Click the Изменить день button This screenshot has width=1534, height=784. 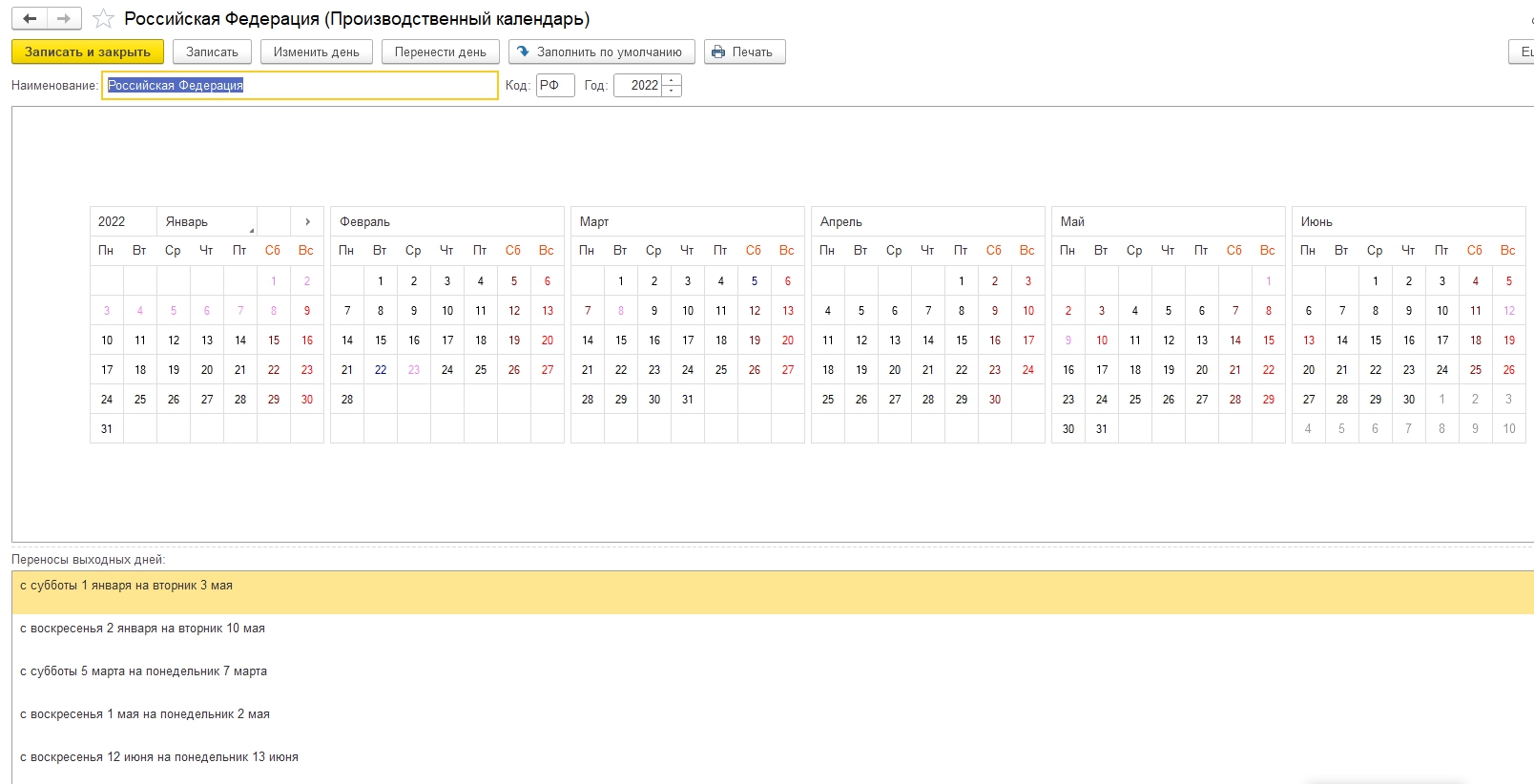click(x=316, y=52)
